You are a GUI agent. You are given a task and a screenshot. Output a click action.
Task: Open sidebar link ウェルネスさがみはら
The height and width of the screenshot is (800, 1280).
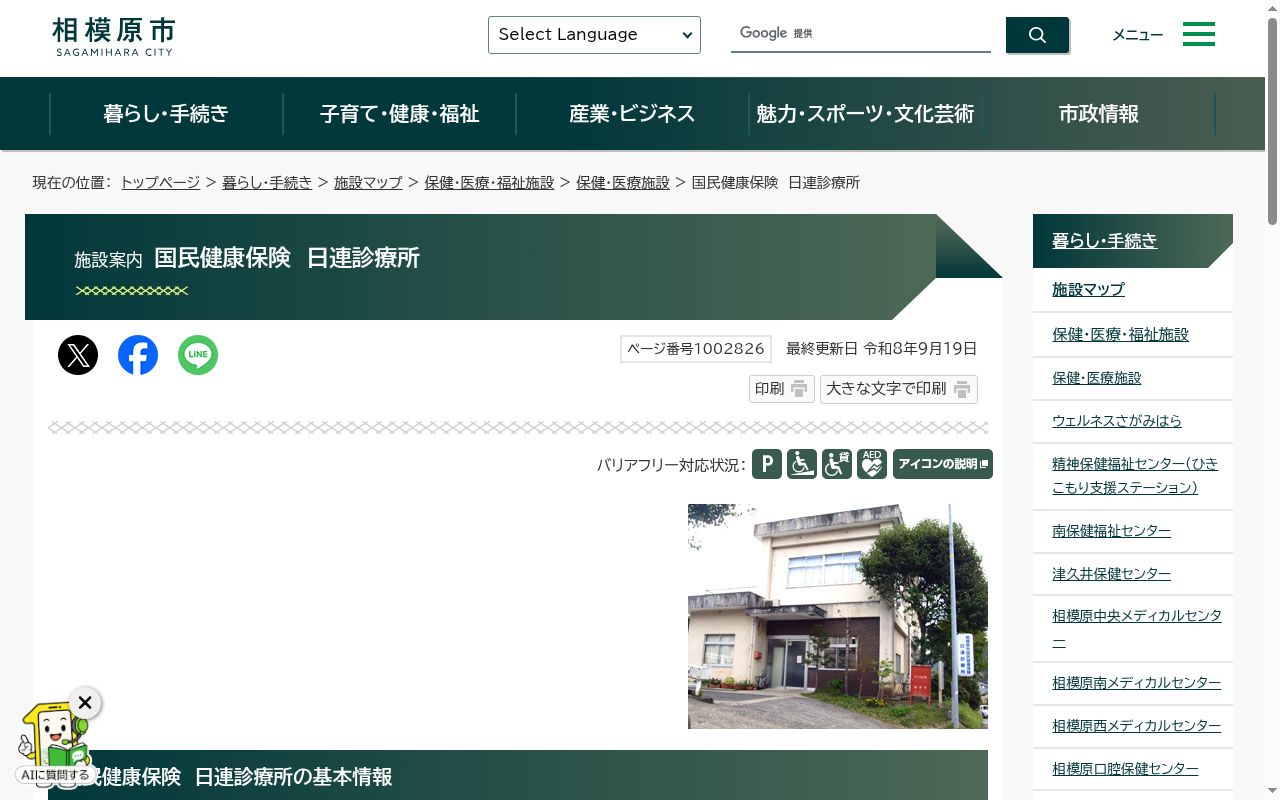click(x=1116, y=421)
